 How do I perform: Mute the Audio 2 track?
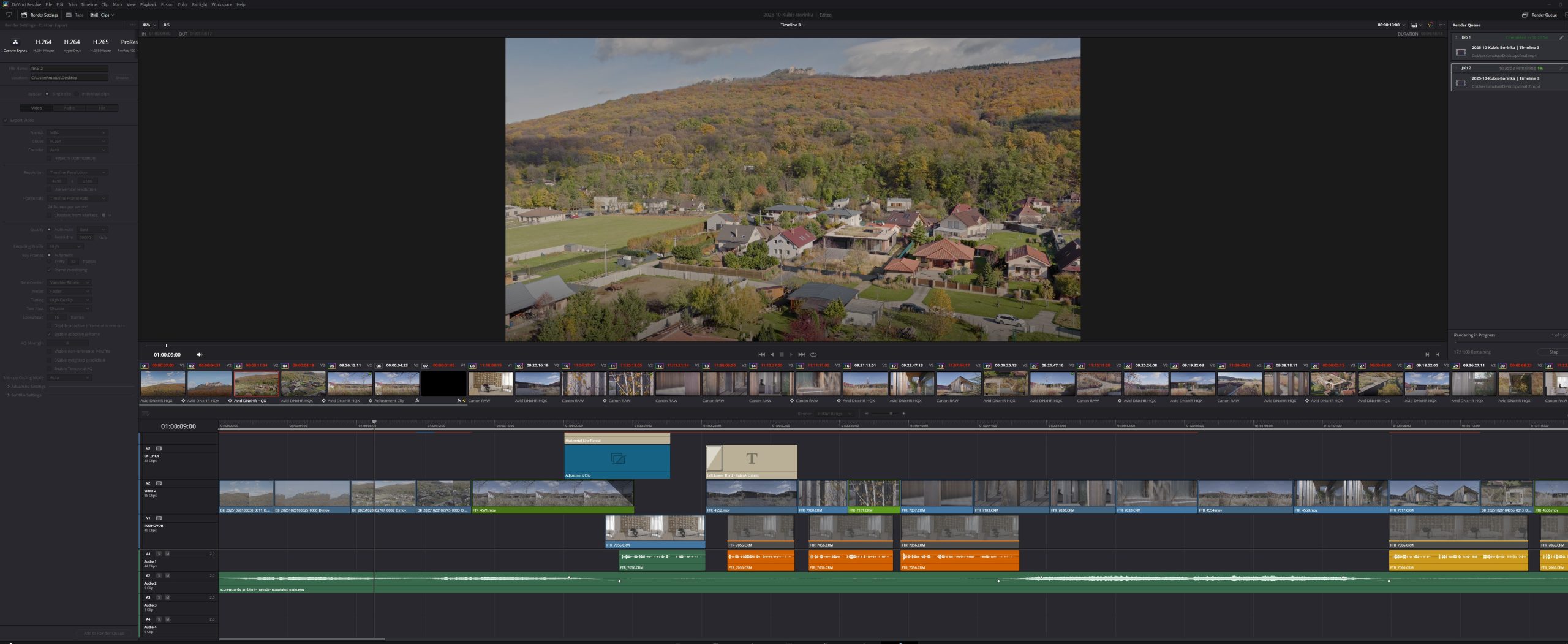[x=167, y=576]
